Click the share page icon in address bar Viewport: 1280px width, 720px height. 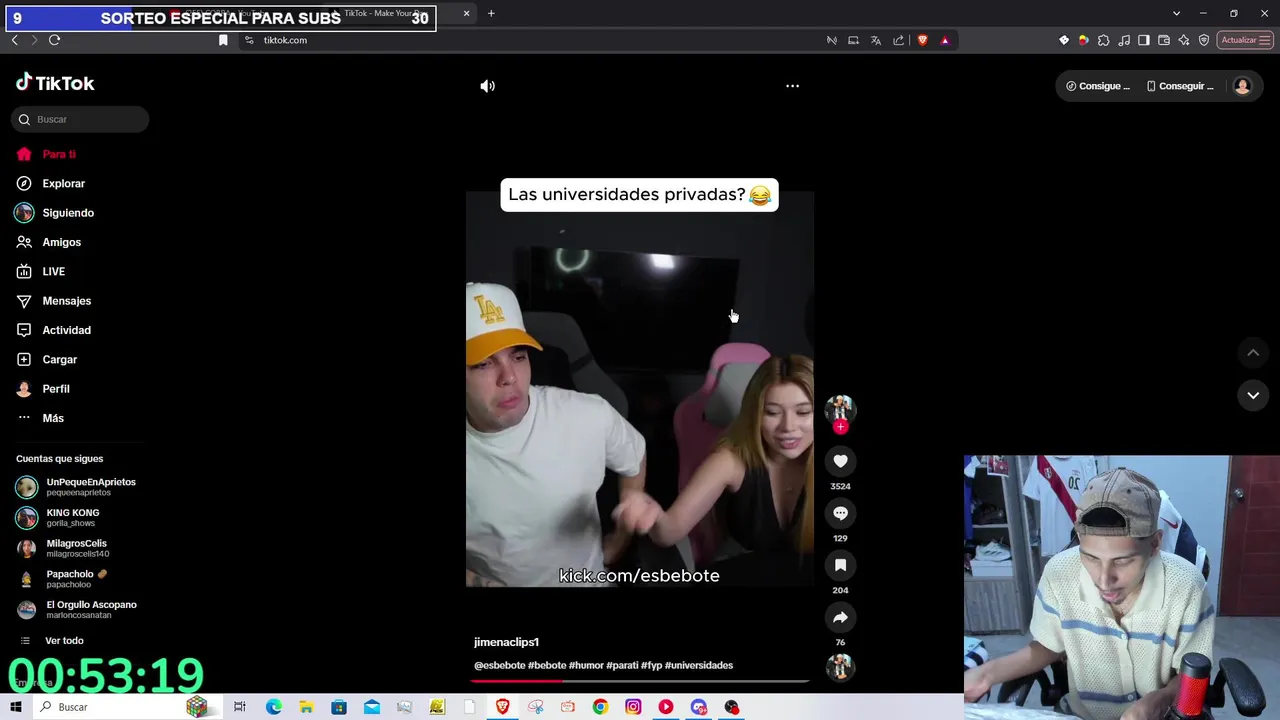[898, 40]
